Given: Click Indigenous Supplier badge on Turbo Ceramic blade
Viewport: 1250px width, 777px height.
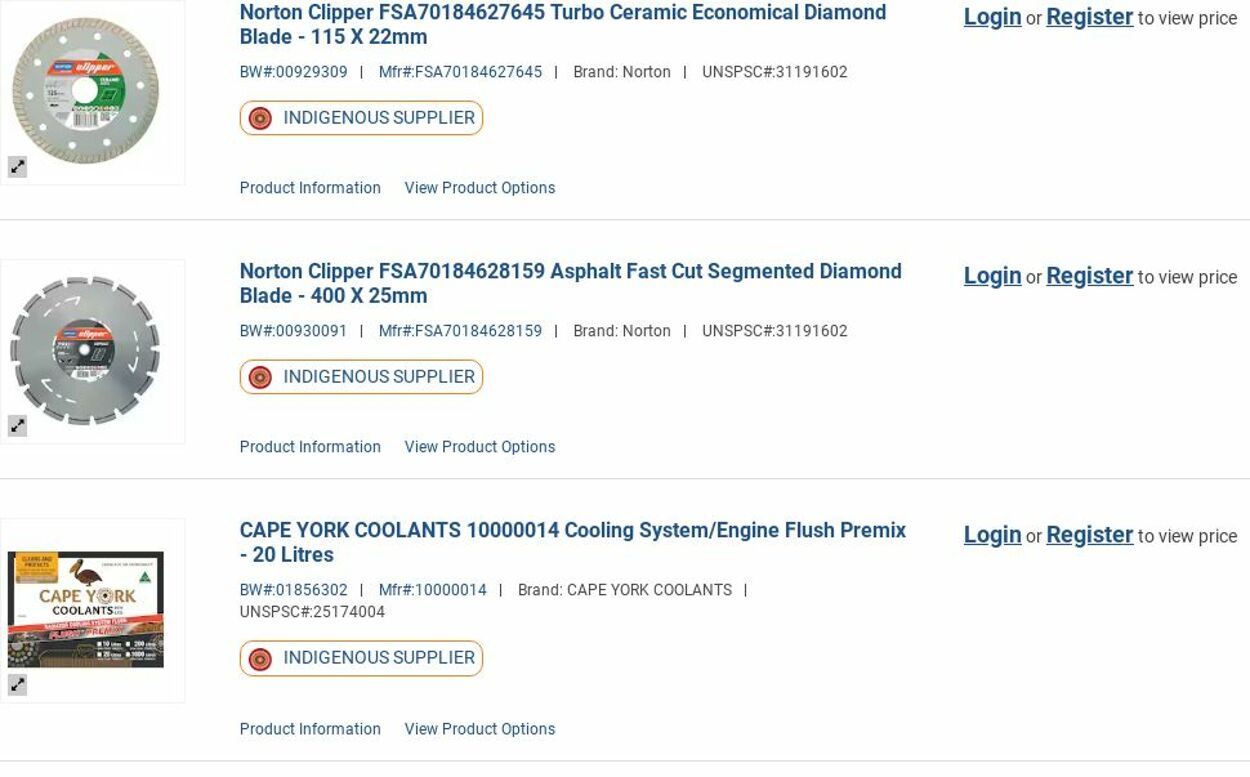Looking at the screenshot, I should tap(361, 118).
